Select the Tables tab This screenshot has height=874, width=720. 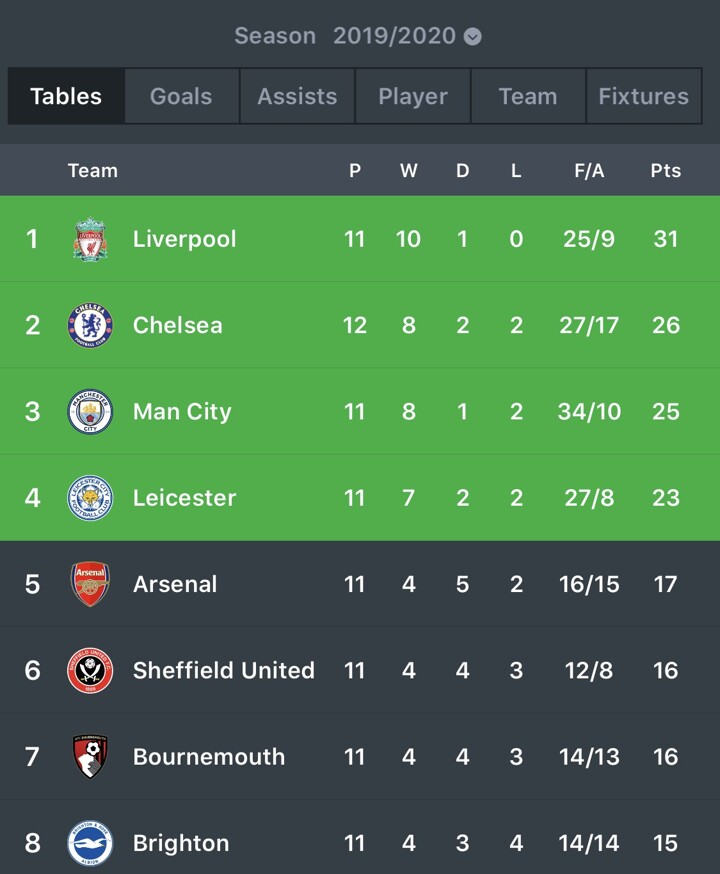tap(66, 97)
